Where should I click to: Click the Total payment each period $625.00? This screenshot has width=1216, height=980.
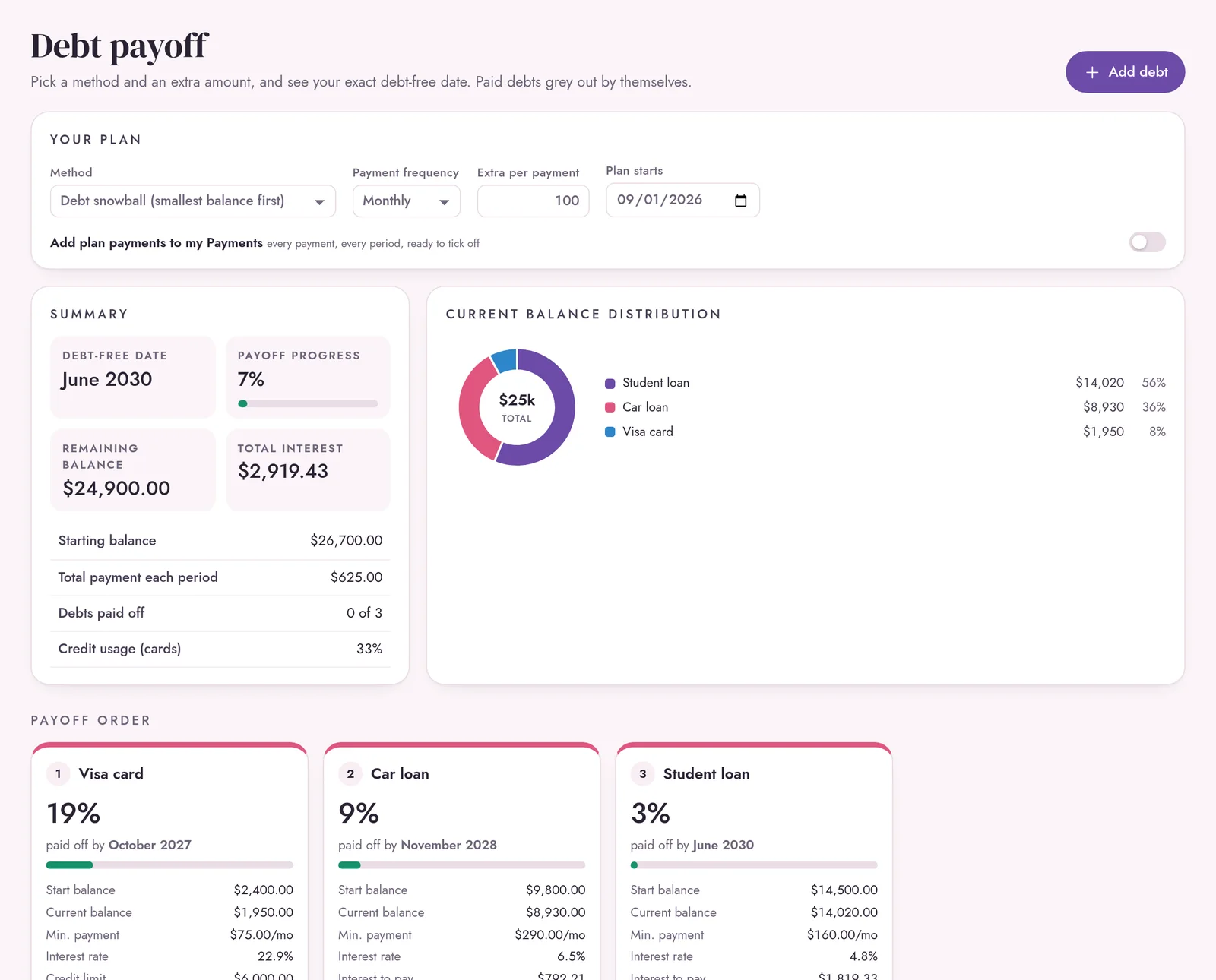(356, 577)
